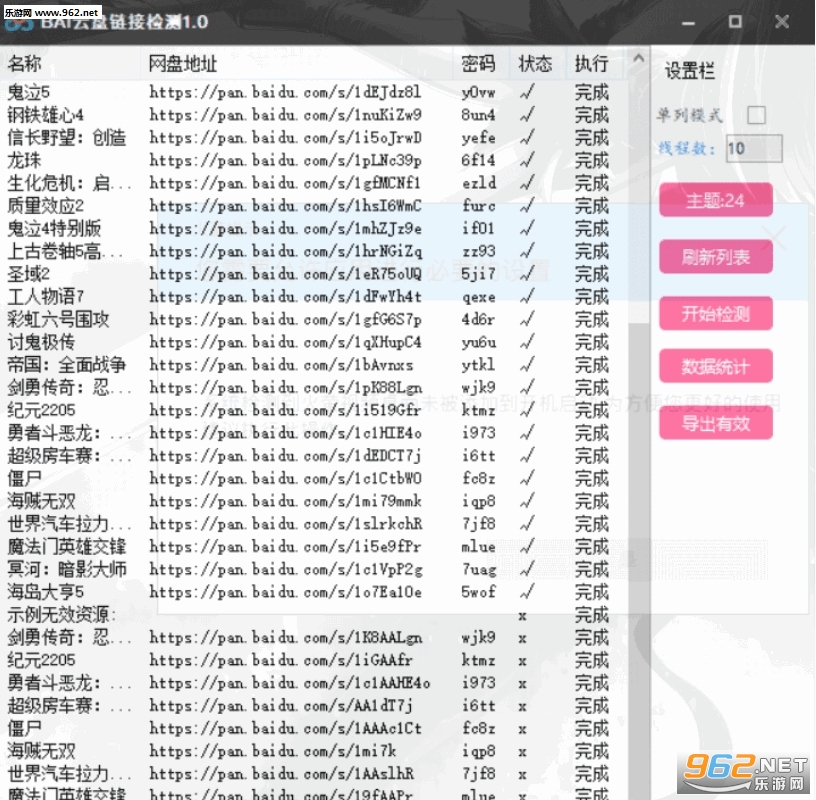
Task: Click the URL ending 1o7Ea10e
Action: click(x=285, y=592)
